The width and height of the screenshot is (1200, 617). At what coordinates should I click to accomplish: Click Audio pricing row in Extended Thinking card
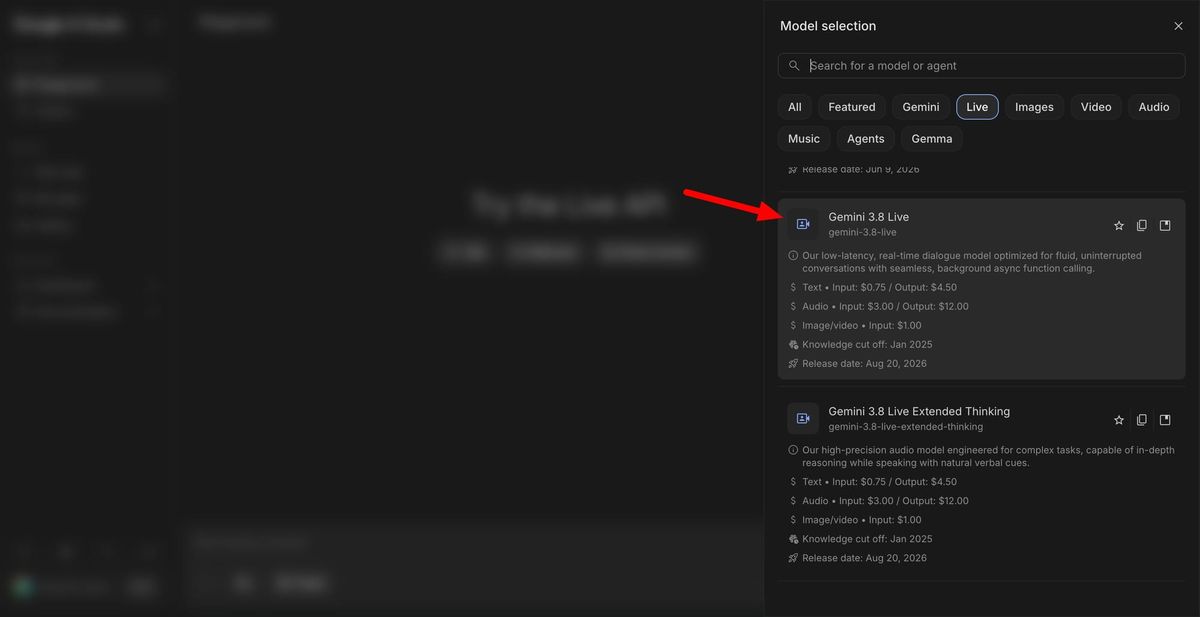[x=878, y=500]
